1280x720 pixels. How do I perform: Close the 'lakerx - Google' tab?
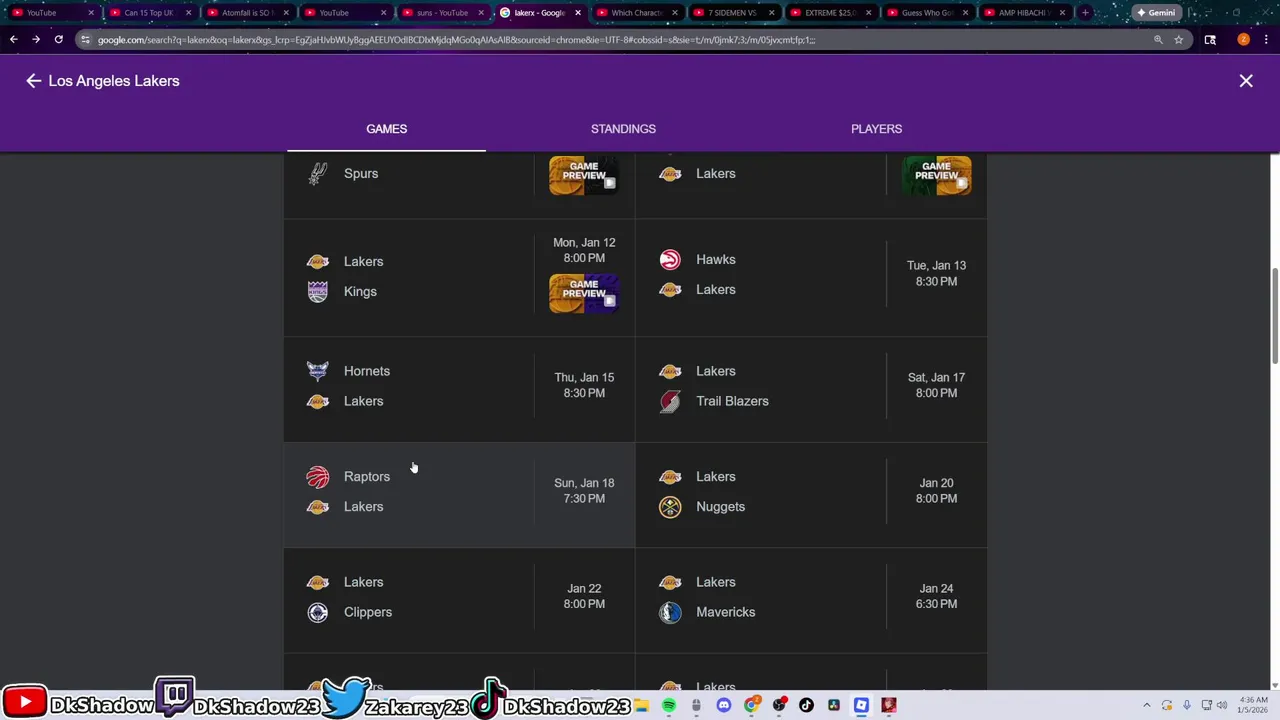click(577, 13)
